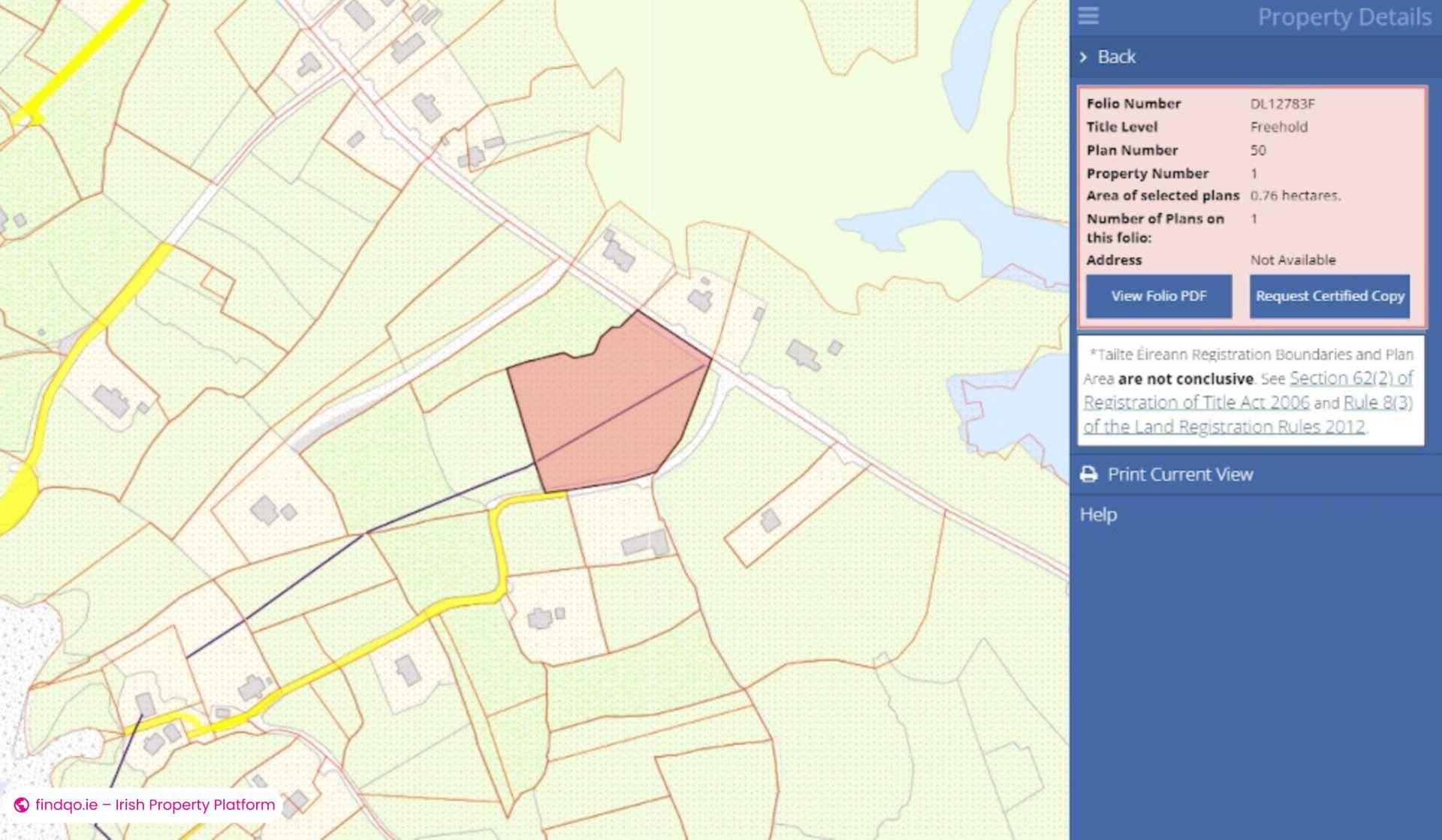This screenshot has width=1442, height=840.
Task: Click the Property Details header title
Action: [1345, 17]
